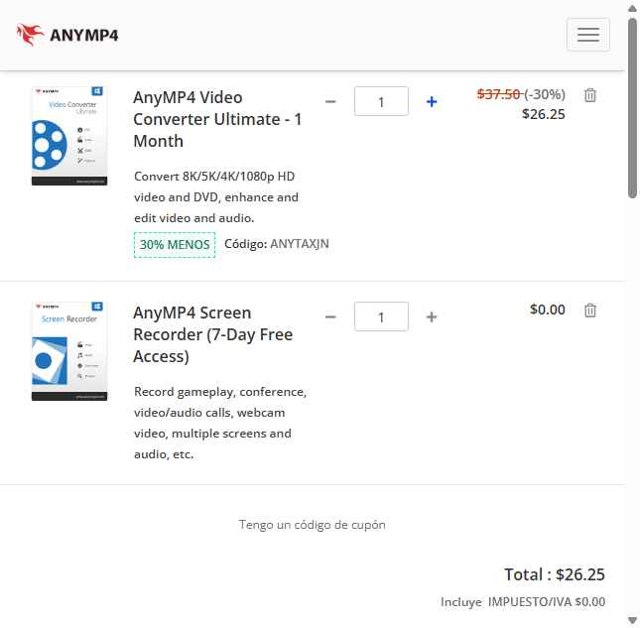The image size is (640, 628).
Task: Decrease Video Converter Ultimate quantity
Action: 330,101
